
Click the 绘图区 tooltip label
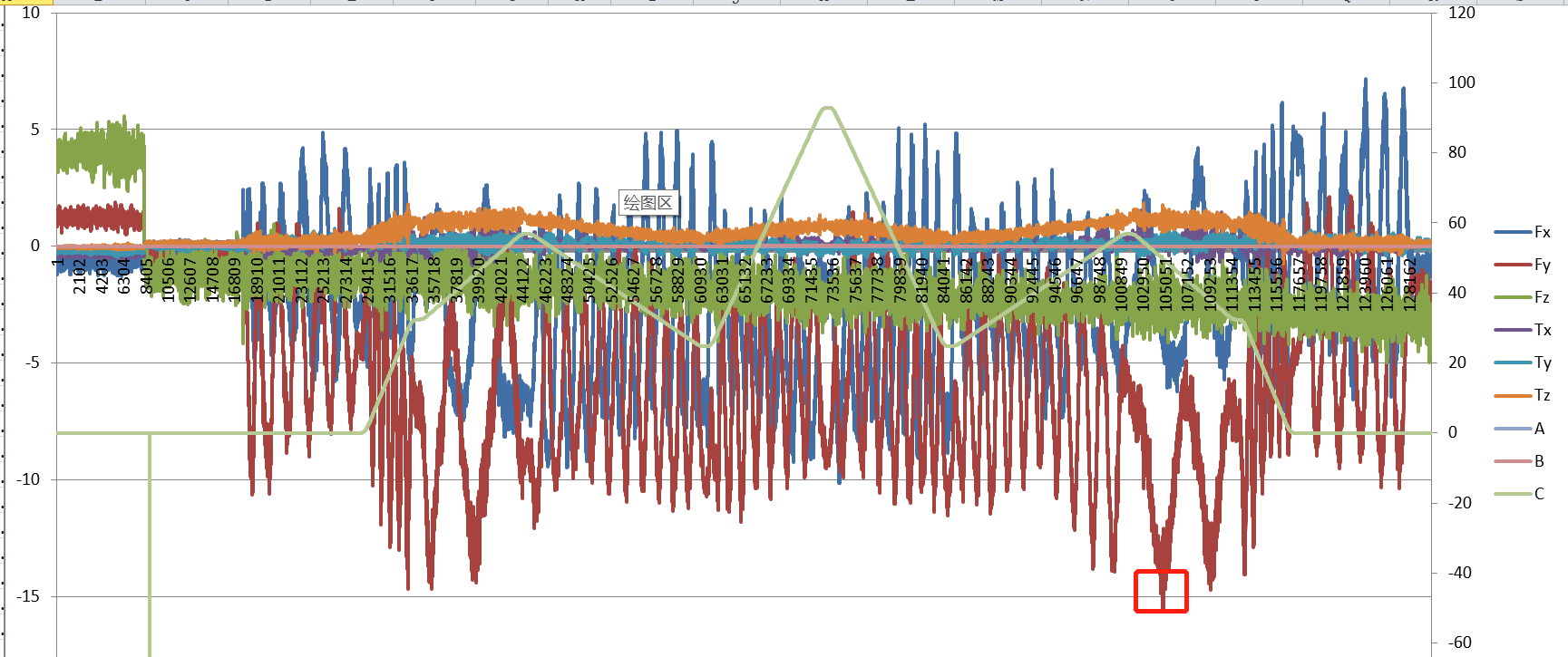click(648, 202)
